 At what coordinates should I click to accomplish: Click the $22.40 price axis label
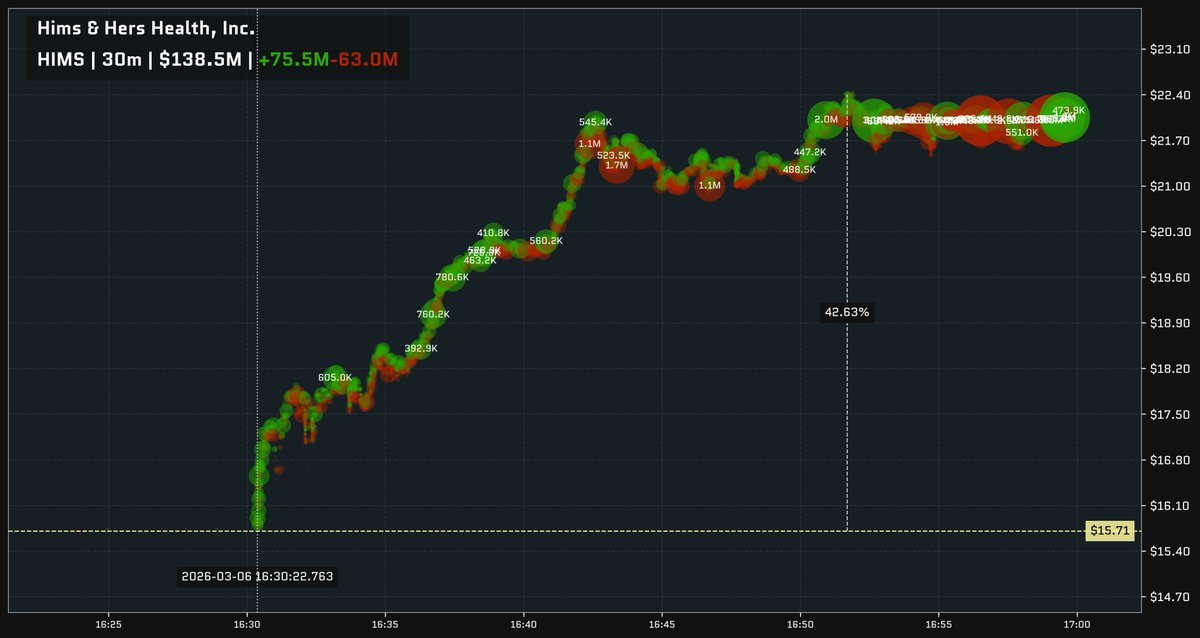point(1168,95)
